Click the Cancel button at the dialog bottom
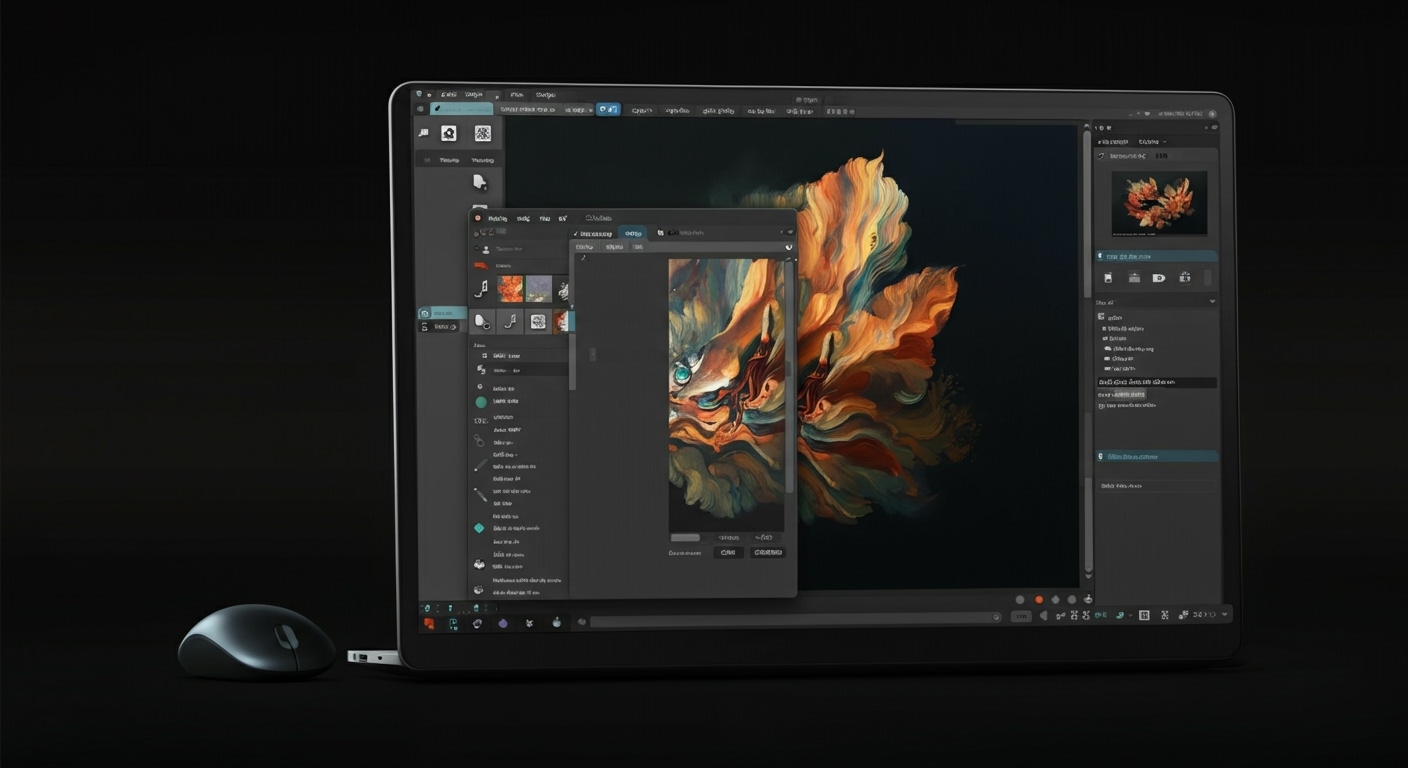 coord(728,553)
